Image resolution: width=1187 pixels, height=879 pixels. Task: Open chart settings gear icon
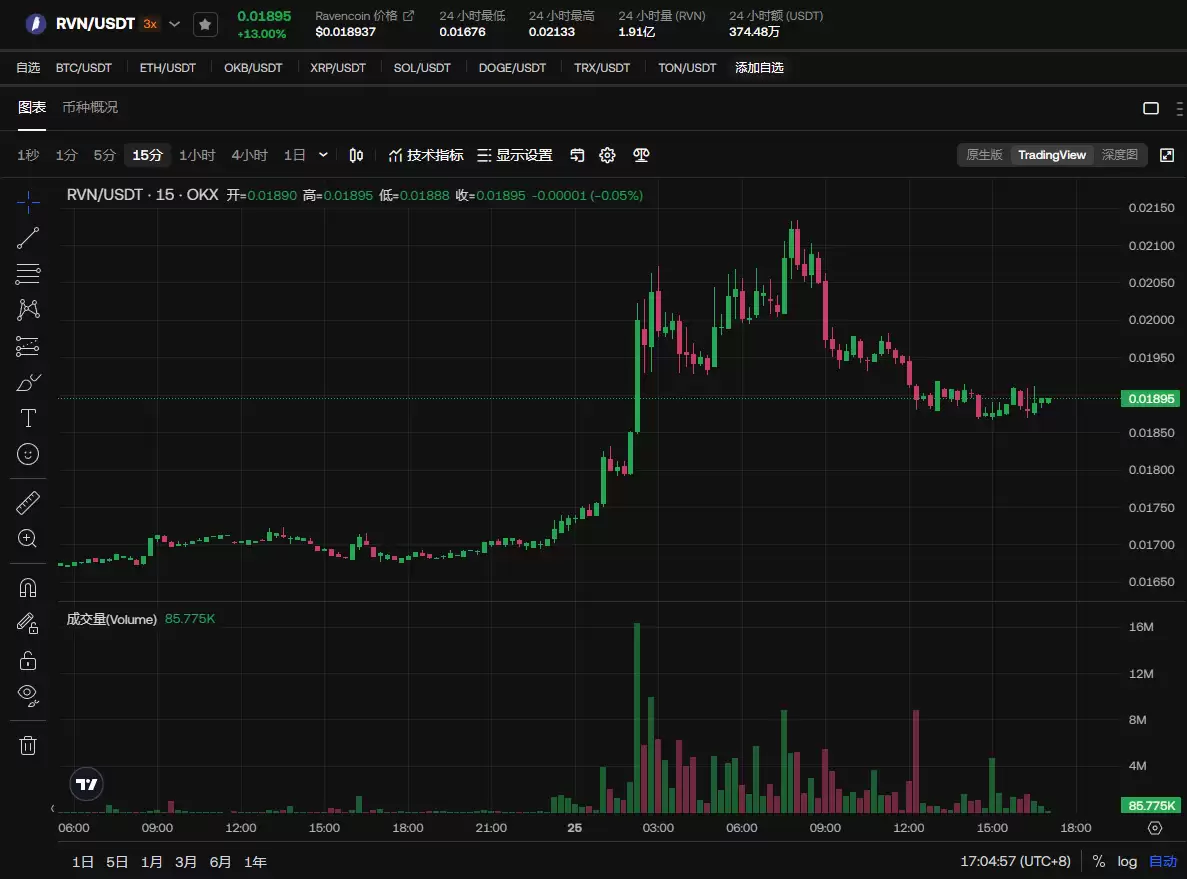pyautogui.click(x=607, y=155)
